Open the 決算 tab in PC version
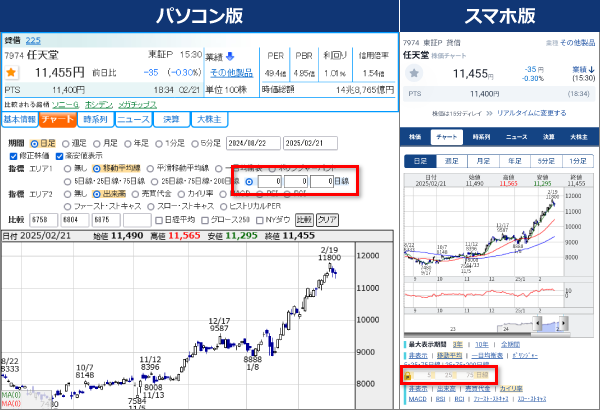Image resolution: width=600 pixels, height=410 pixels. [171, 119]
